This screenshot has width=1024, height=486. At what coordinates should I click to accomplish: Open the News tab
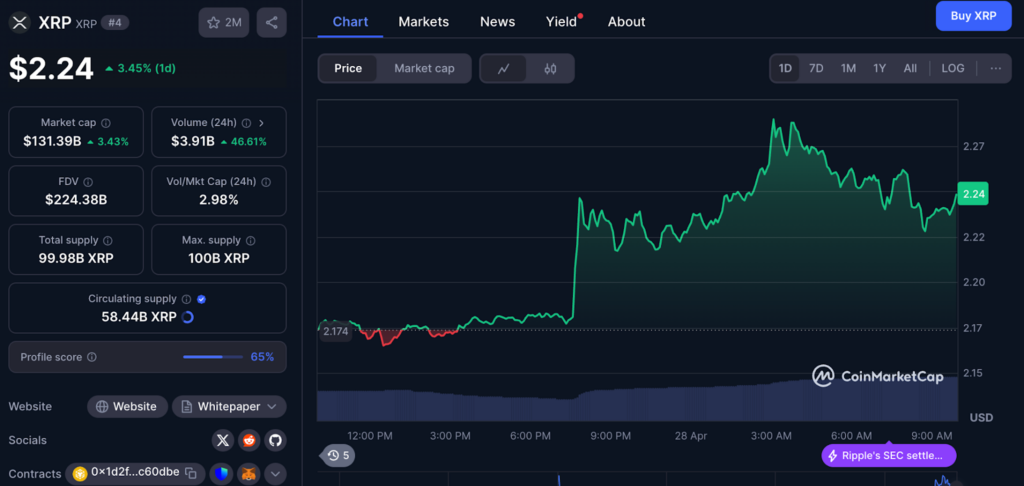[497, 21]
